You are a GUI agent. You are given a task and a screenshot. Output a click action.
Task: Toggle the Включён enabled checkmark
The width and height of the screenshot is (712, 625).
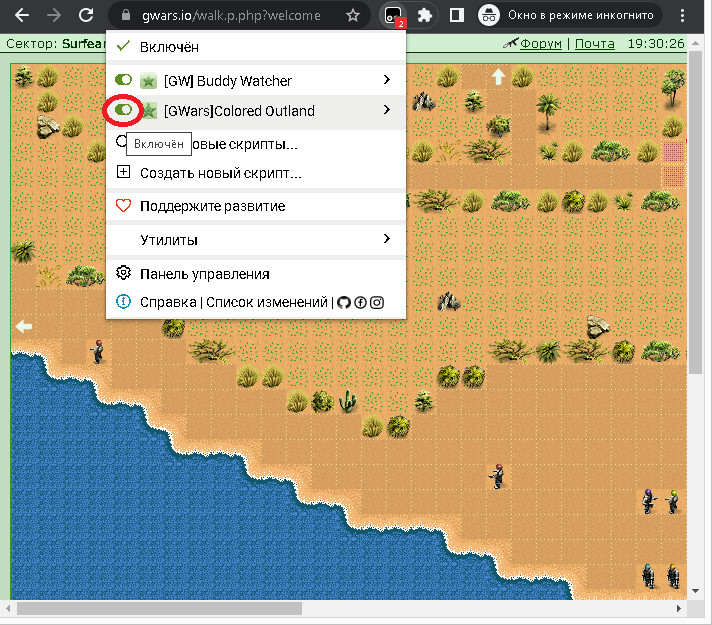pyautogui.click(x=123, y=46)
